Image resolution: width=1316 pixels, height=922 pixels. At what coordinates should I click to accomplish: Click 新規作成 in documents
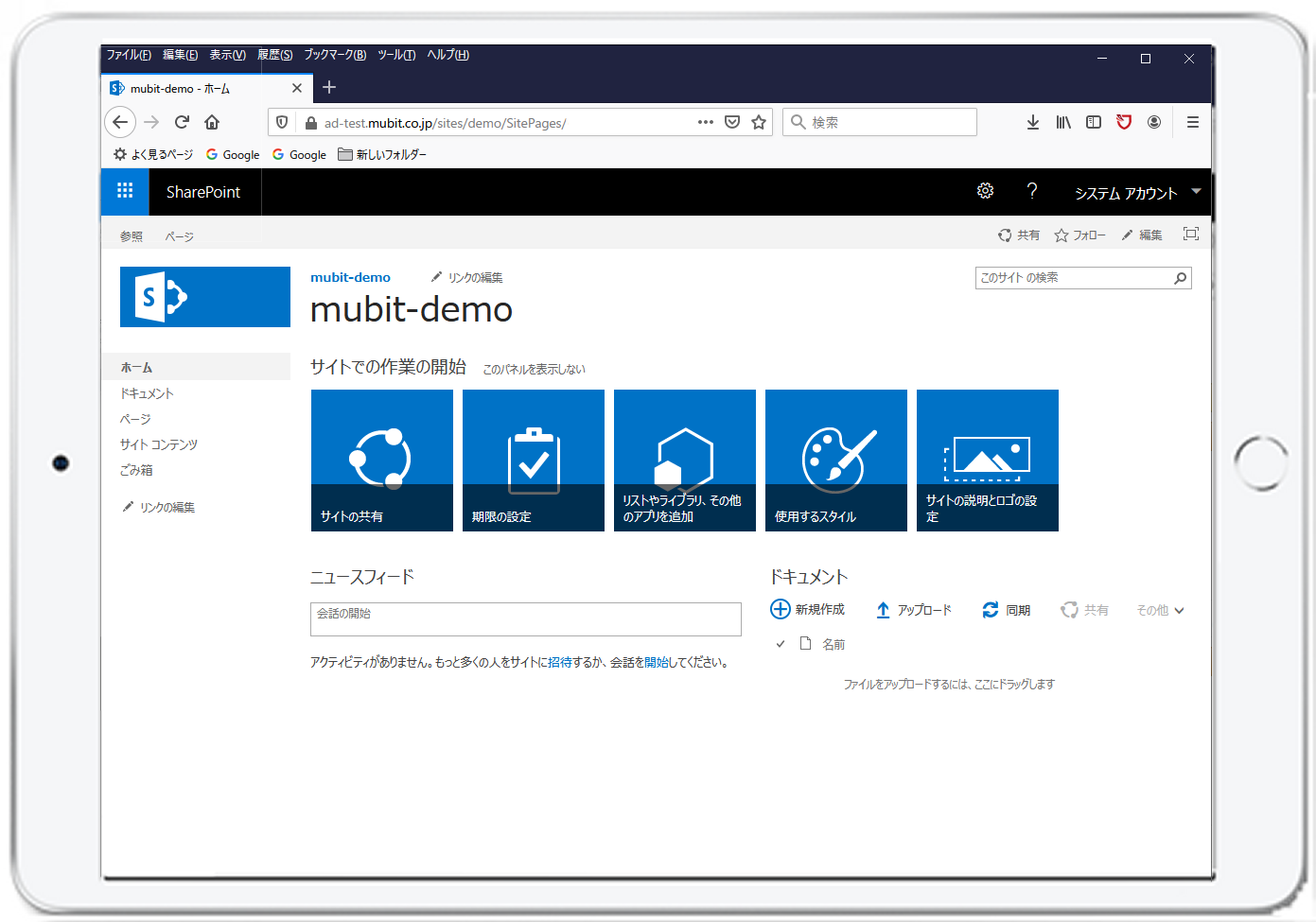[x=808, y=609]
